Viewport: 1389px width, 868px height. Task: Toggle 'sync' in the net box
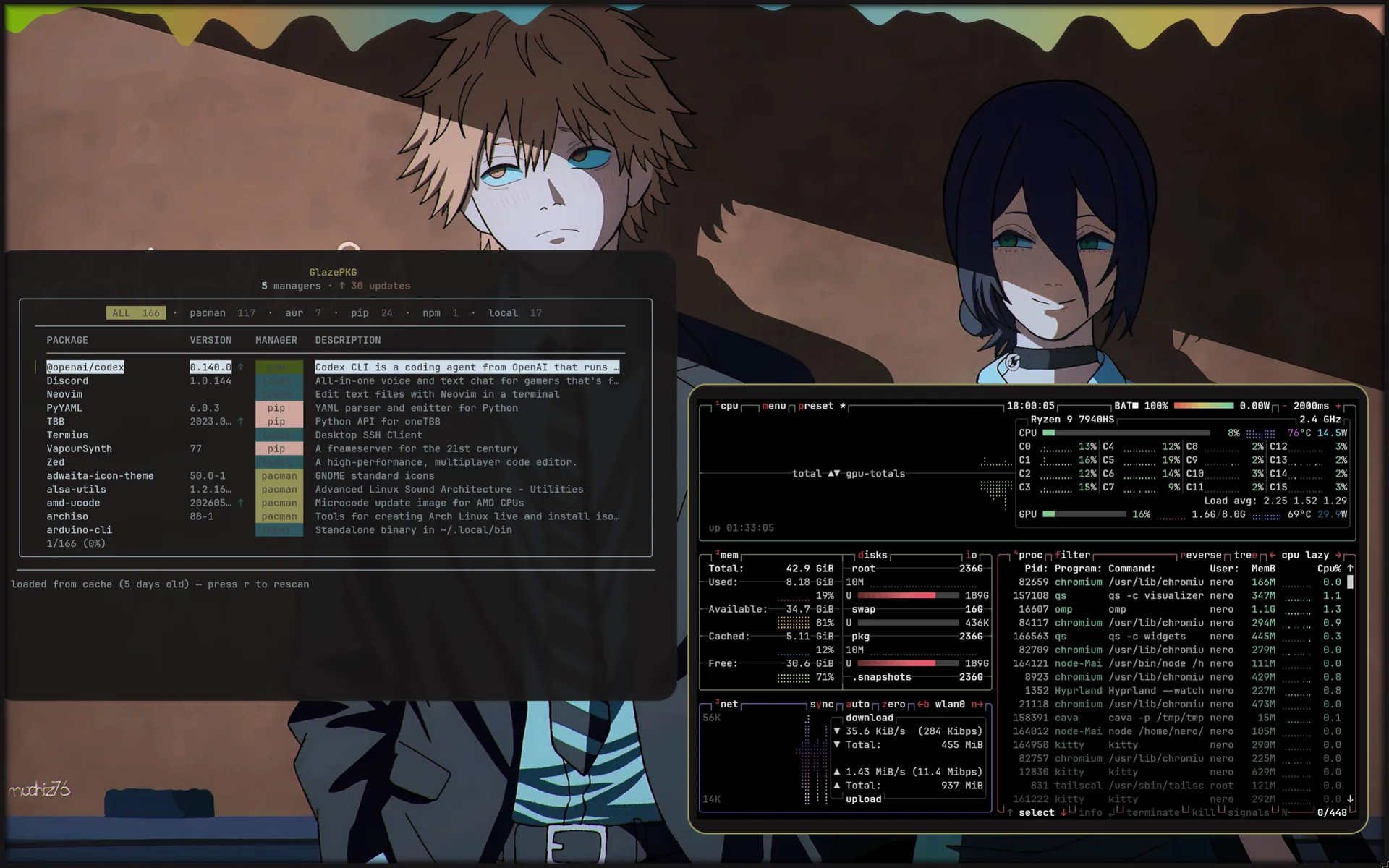(822, 704)
